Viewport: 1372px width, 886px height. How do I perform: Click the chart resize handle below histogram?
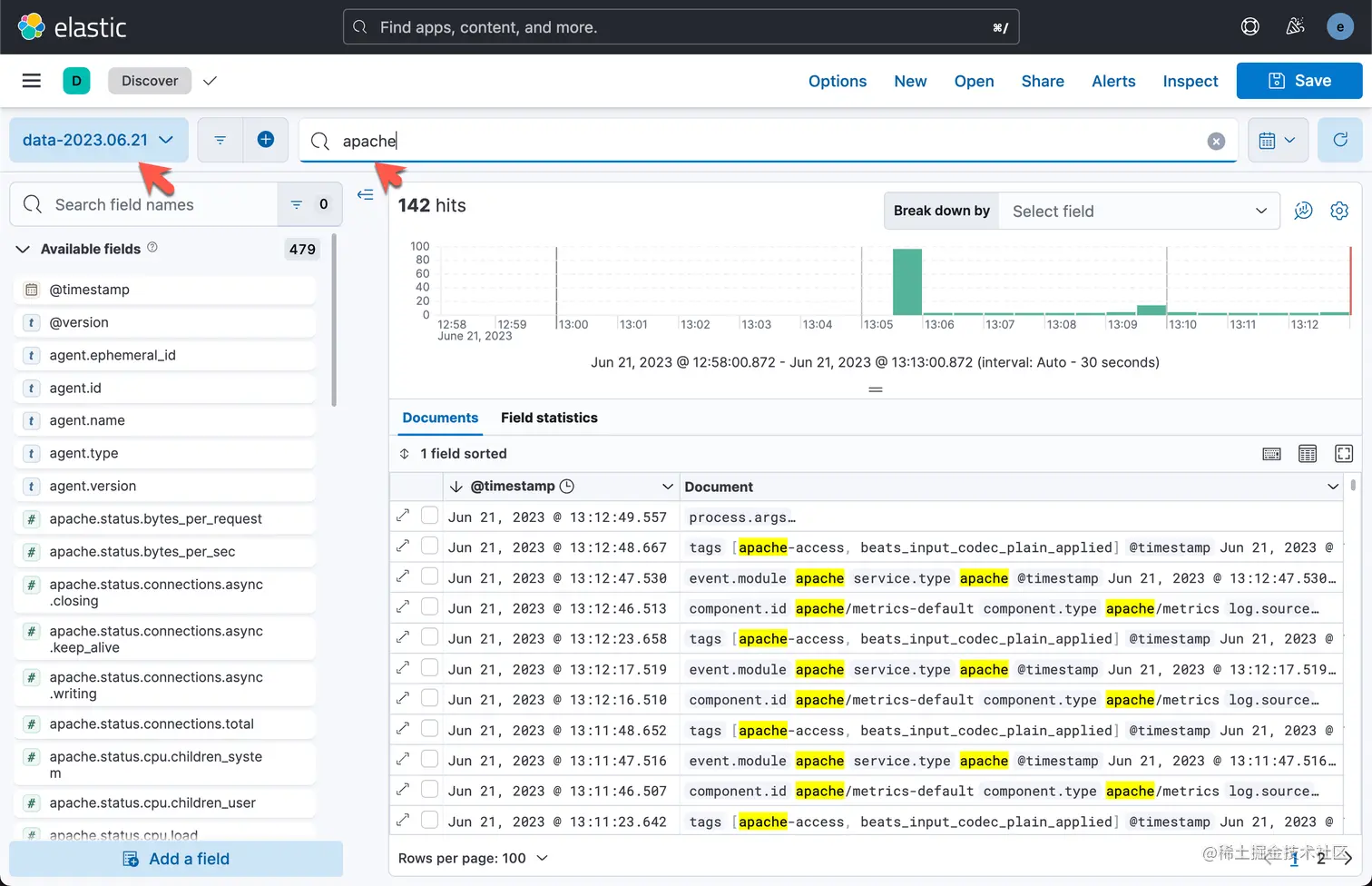click(876, 389)
